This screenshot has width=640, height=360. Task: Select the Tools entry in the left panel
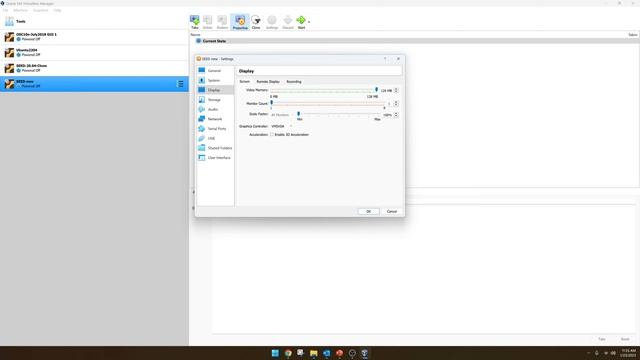coord(94,21)
